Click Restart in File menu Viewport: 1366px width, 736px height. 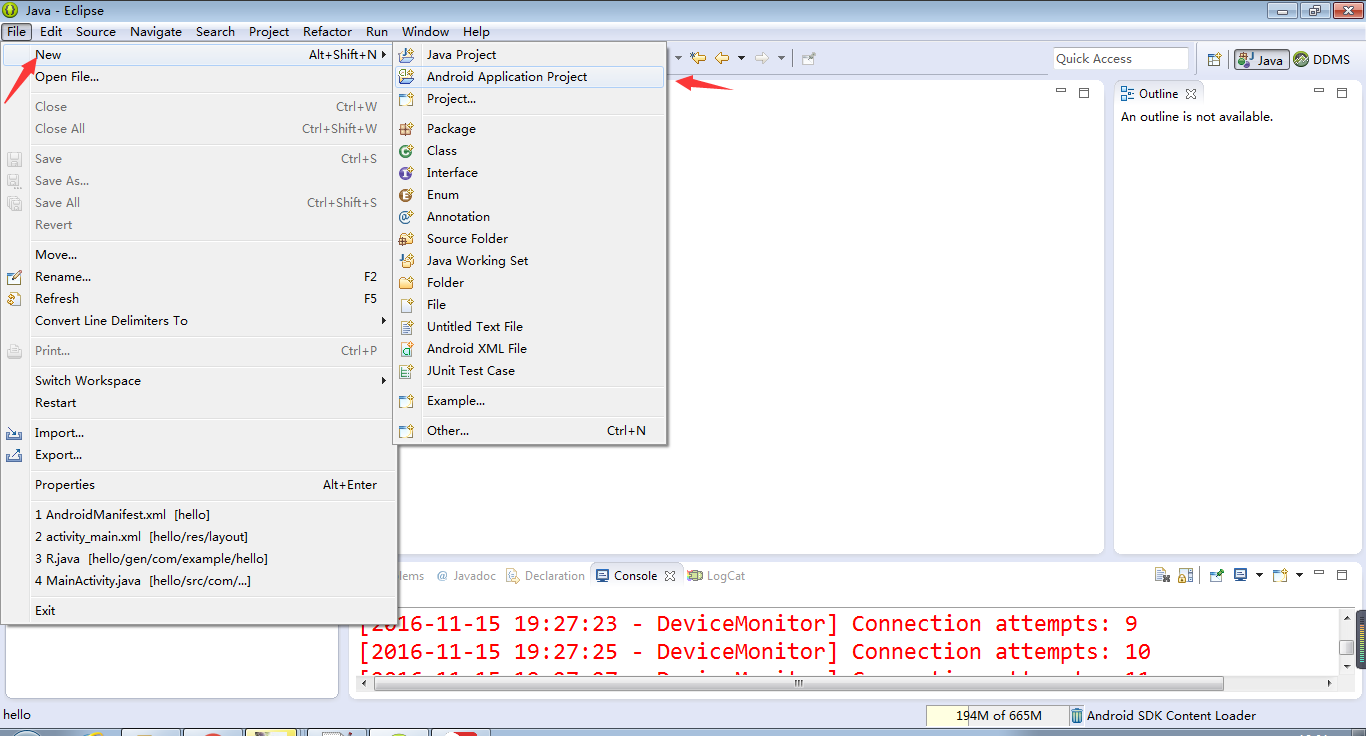(x=199, y=403)
